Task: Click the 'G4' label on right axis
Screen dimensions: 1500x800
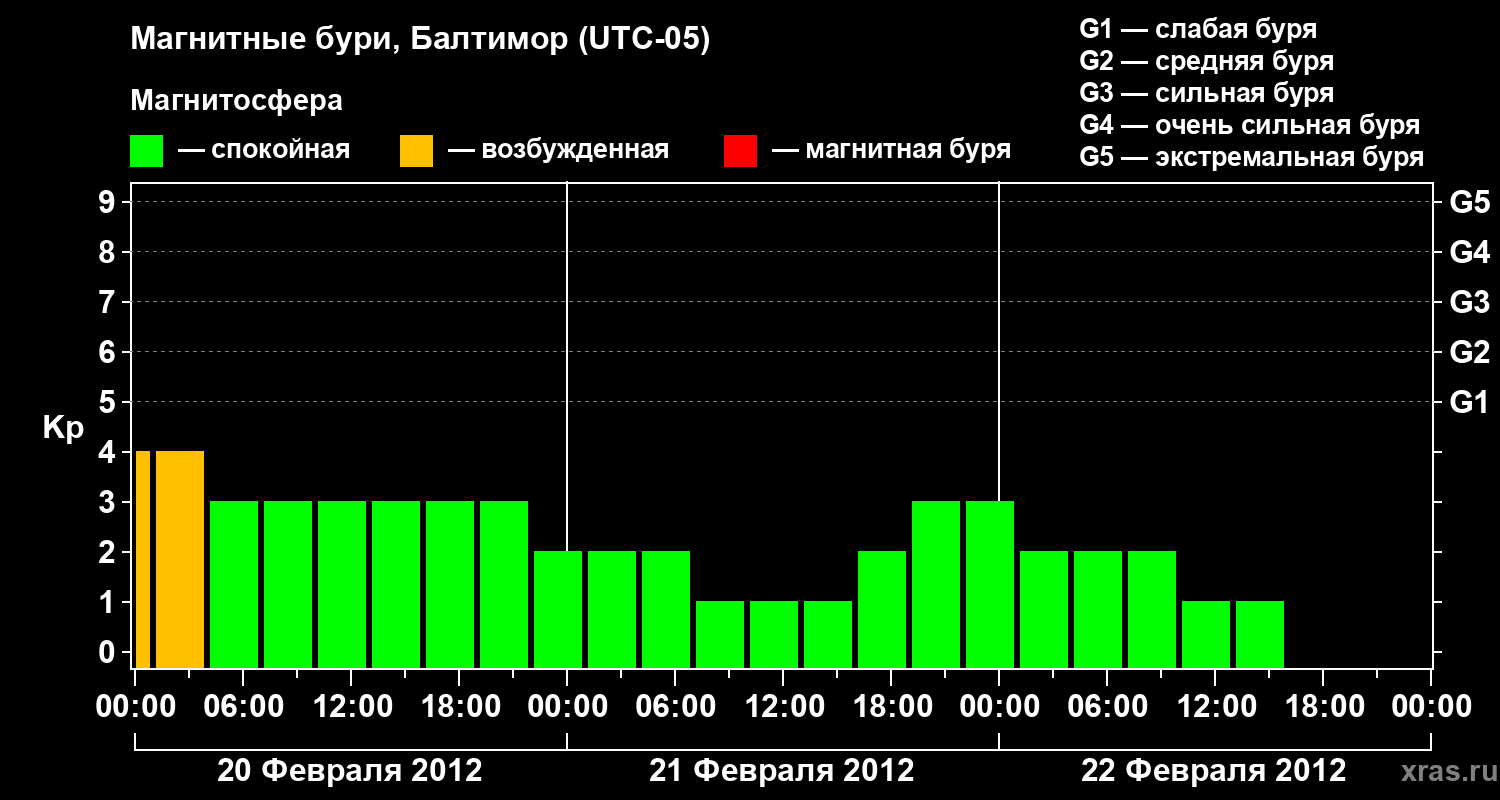Action: pyautogui.click(x=1470, y=252)
